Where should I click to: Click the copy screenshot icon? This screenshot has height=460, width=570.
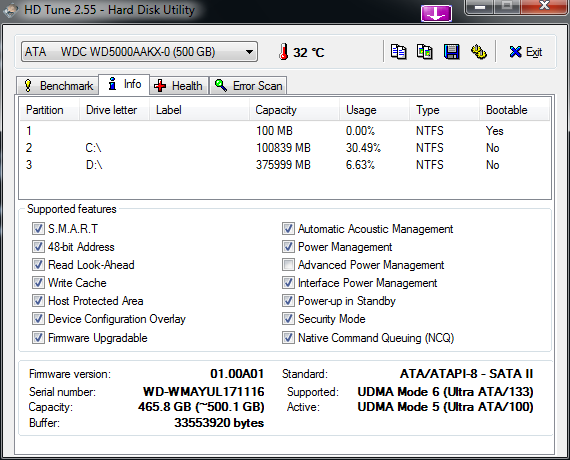tap(425, 52)
